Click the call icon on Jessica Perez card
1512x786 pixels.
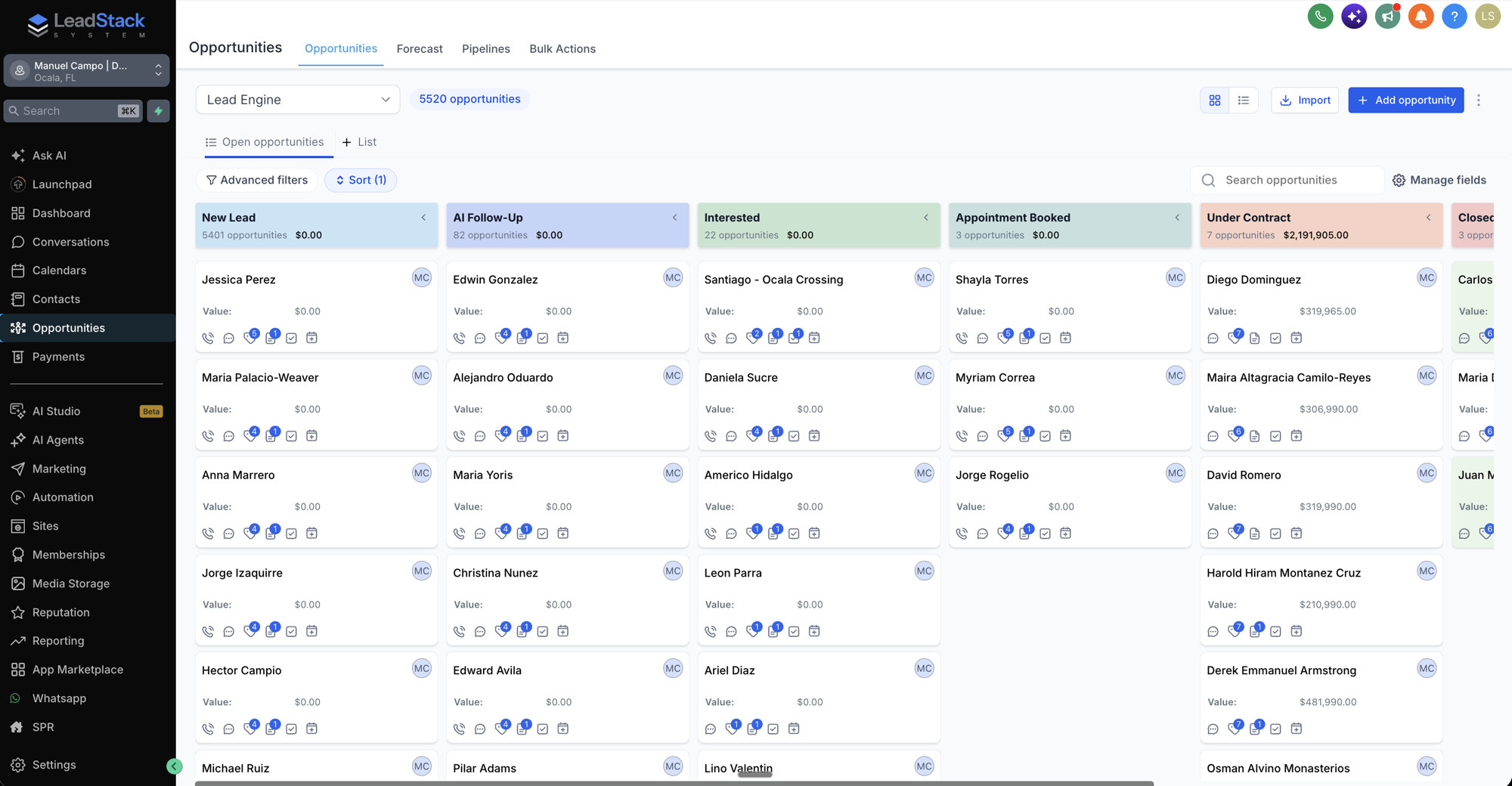208,338
